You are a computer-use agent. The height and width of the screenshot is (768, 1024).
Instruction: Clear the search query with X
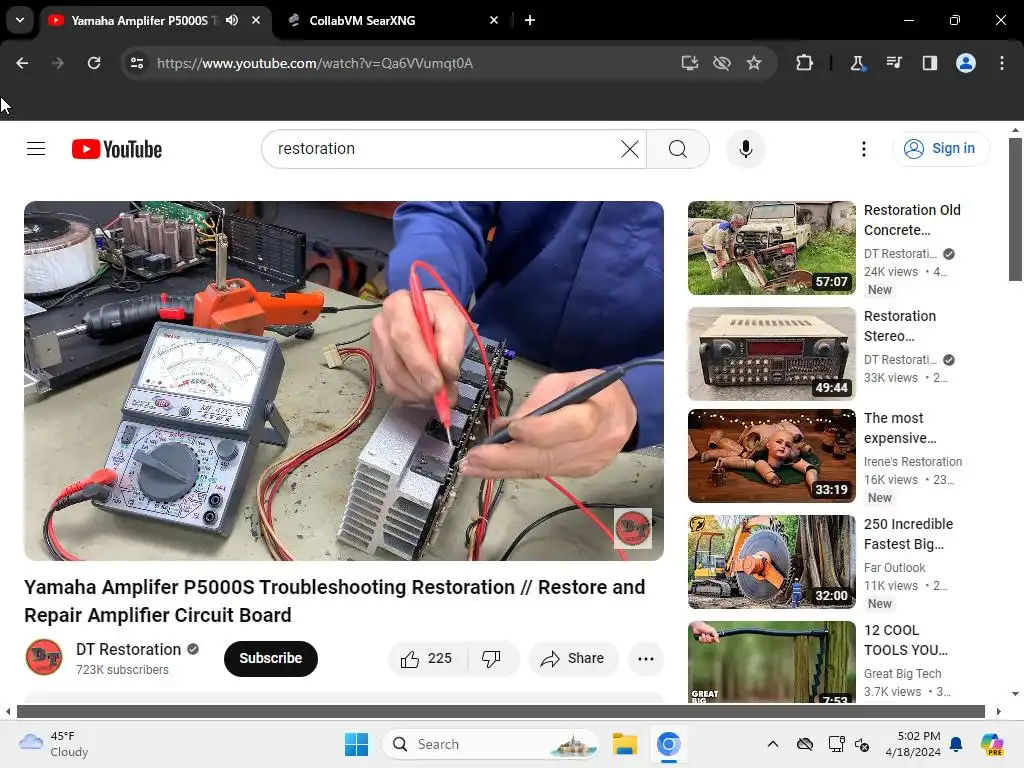pyautogui.click(x=630, y=149)
